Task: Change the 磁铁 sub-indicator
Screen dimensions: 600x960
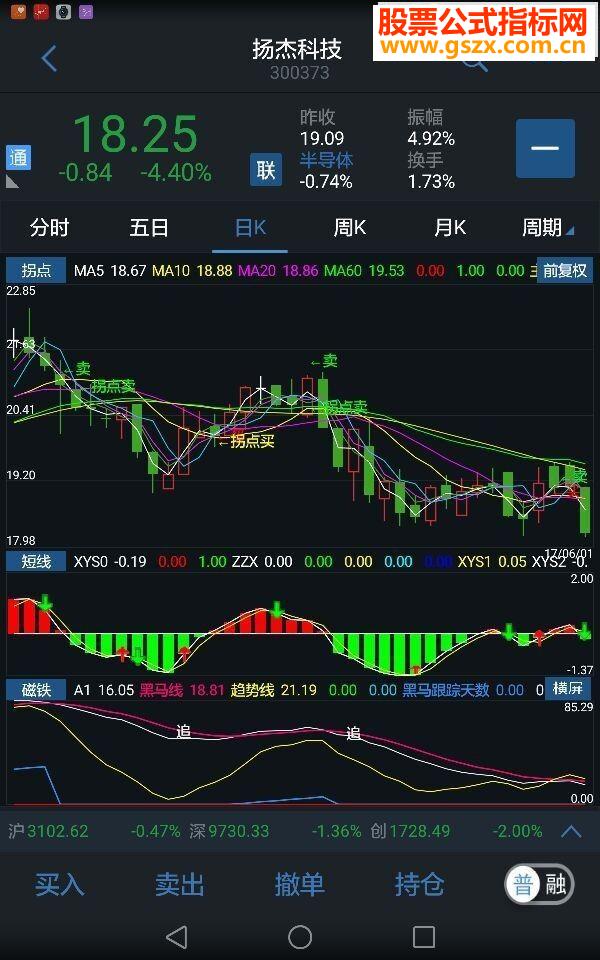Action: 36,690
